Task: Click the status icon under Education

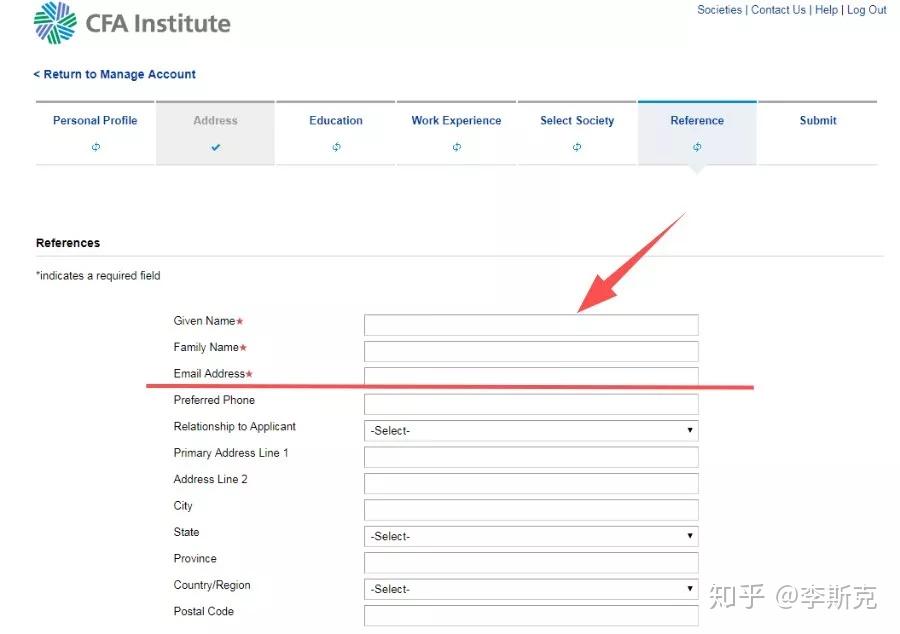Action: 336,147
